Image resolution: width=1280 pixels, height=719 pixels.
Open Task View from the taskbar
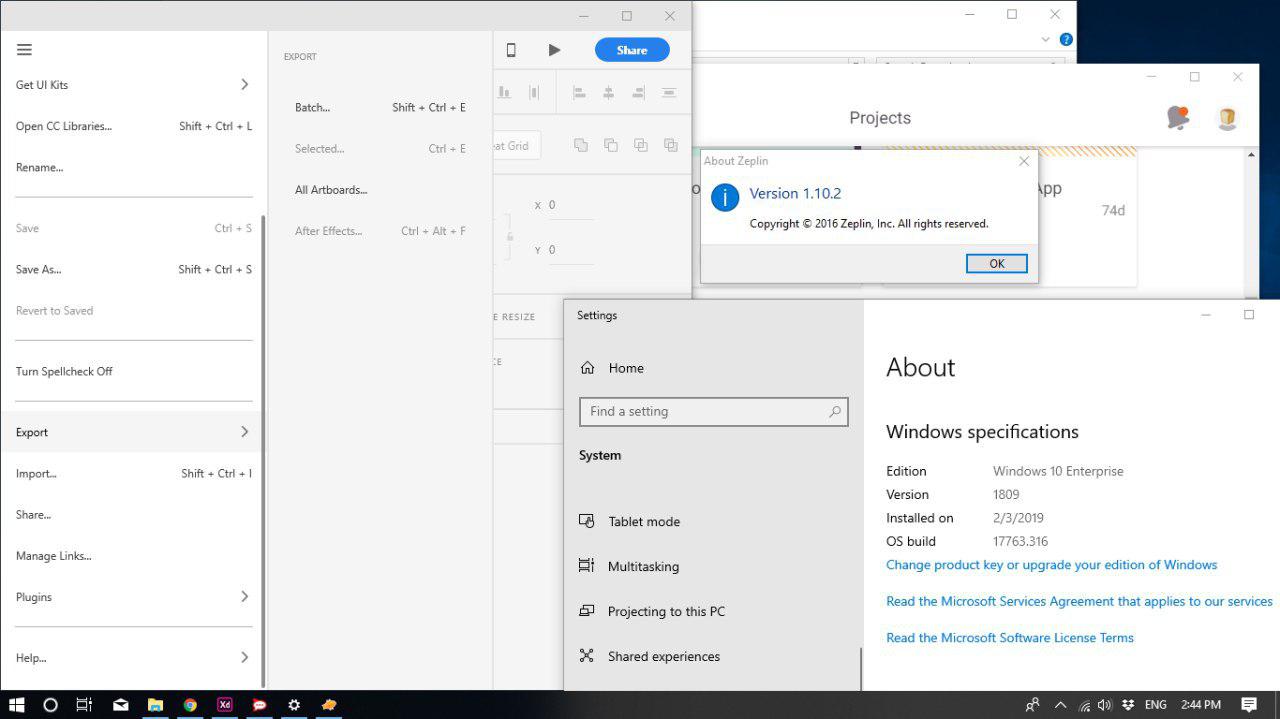[85, 705]
